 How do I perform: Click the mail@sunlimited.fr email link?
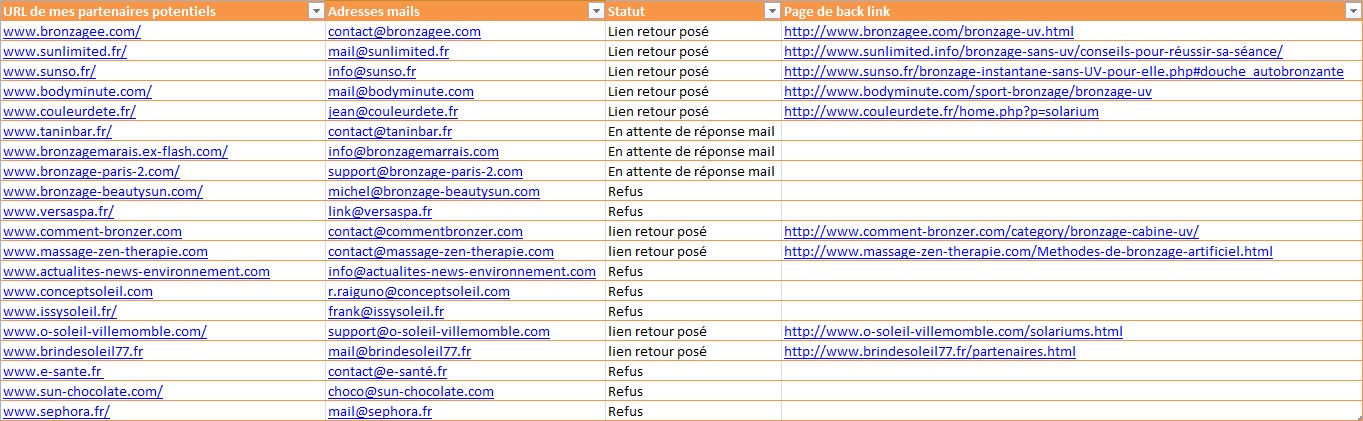388,51
